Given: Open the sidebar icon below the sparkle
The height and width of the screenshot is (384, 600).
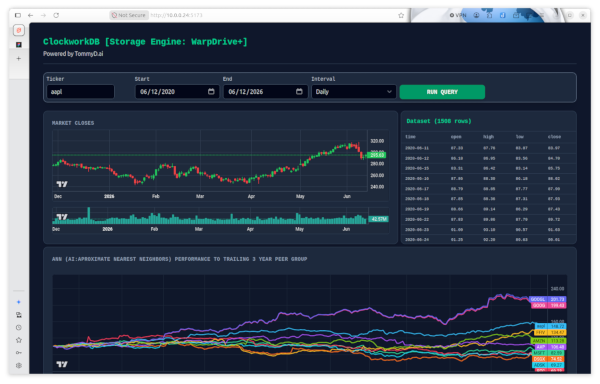Looking at the screenshot, I should 19,315.
